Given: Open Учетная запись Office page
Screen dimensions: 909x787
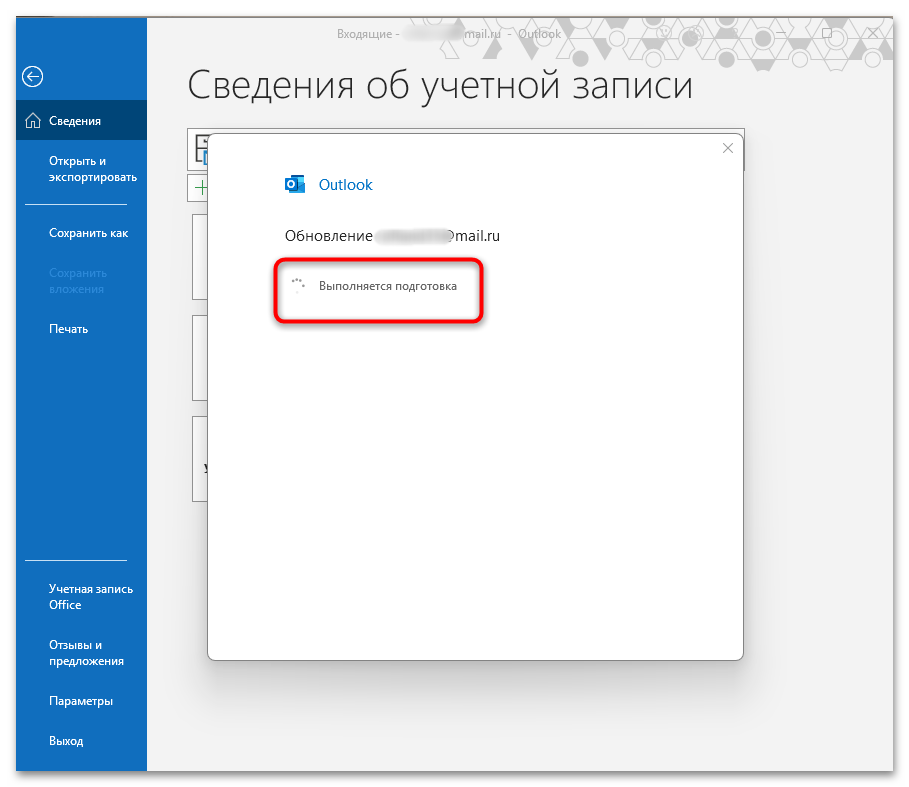Looking at the screenshot, I should tap(90, 597).
